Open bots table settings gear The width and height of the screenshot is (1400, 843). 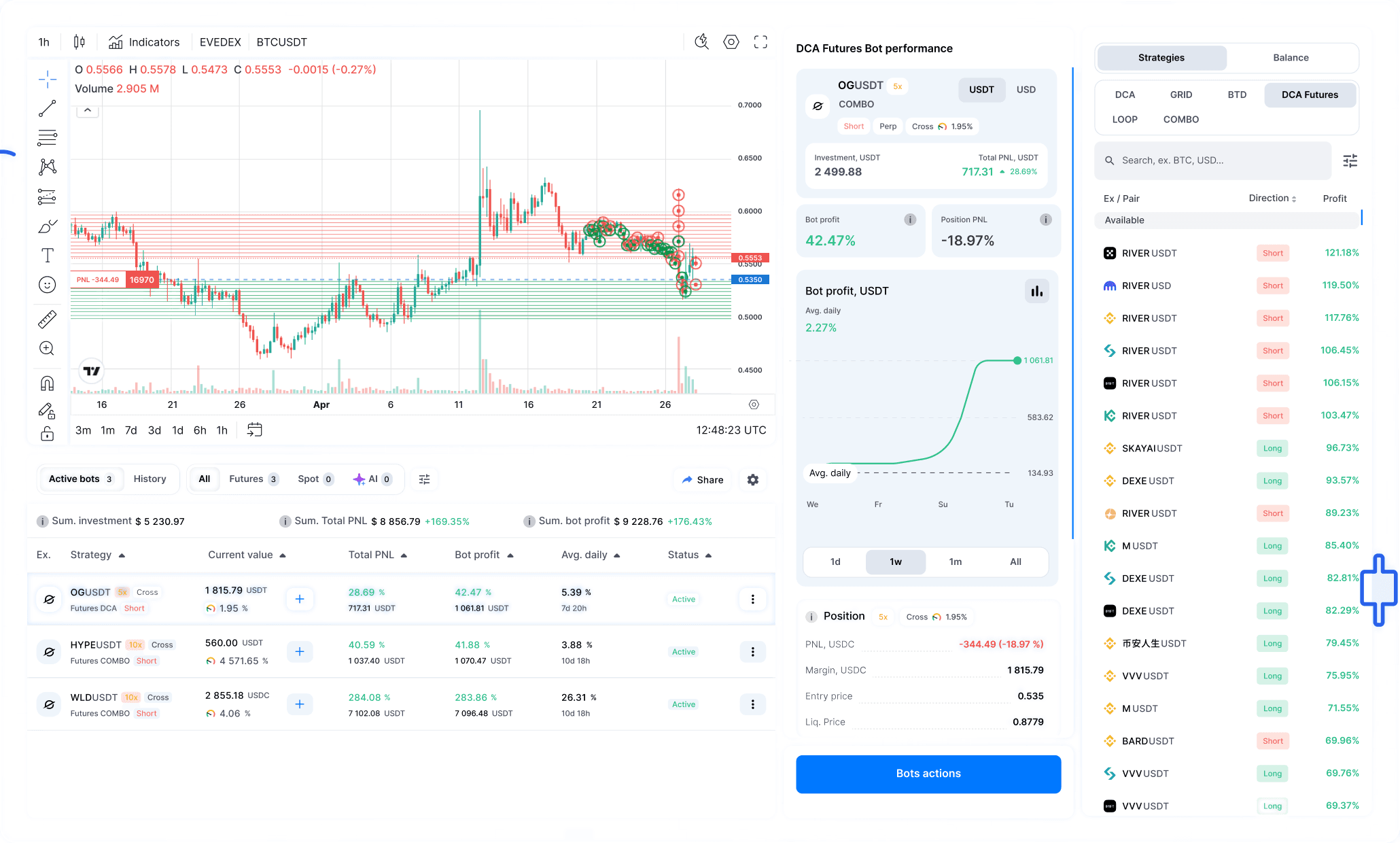[753, 480]
